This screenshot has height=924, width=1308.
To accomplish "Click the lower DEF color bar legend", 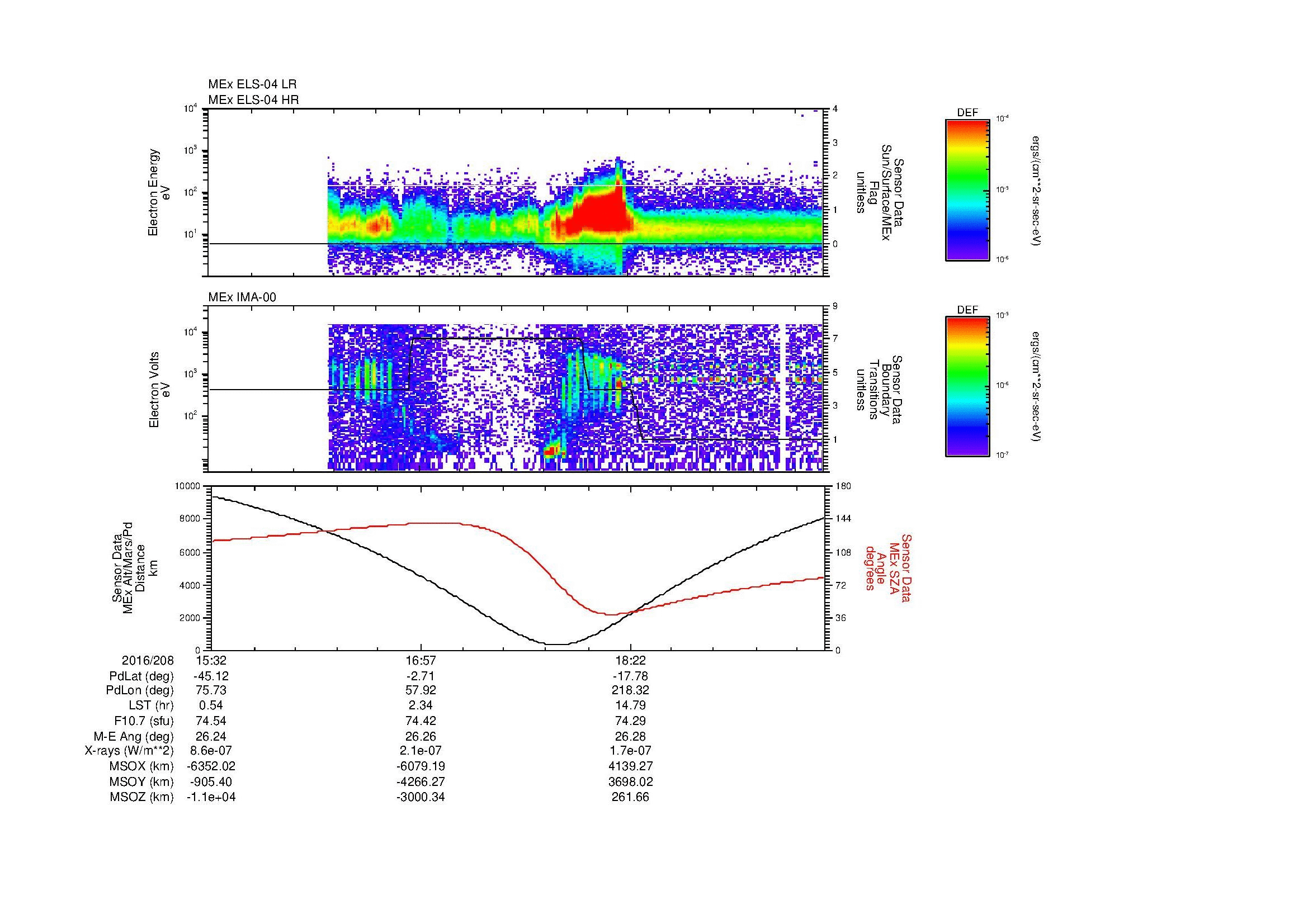I will tap(967, 387).
